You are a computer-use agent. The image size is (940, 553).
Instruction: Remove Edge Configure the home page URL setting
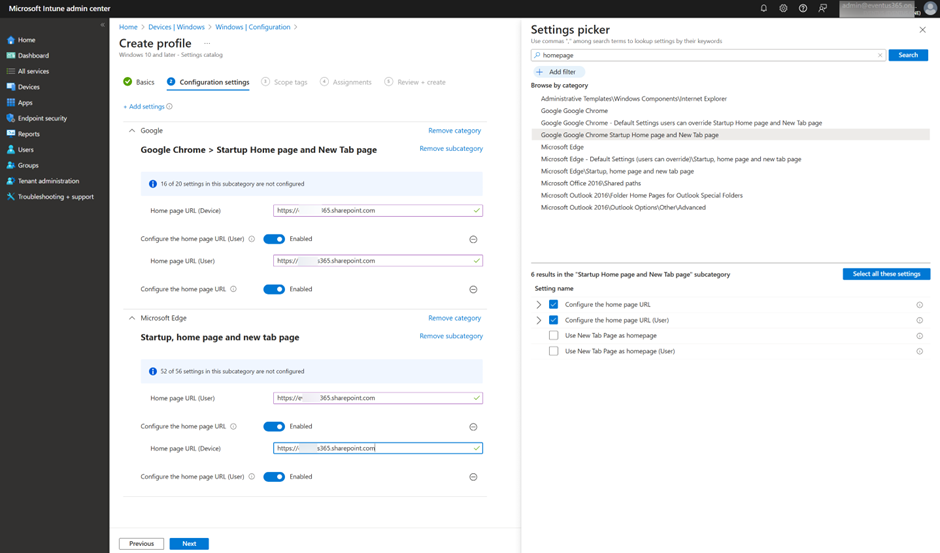click(x=473, y=427)
